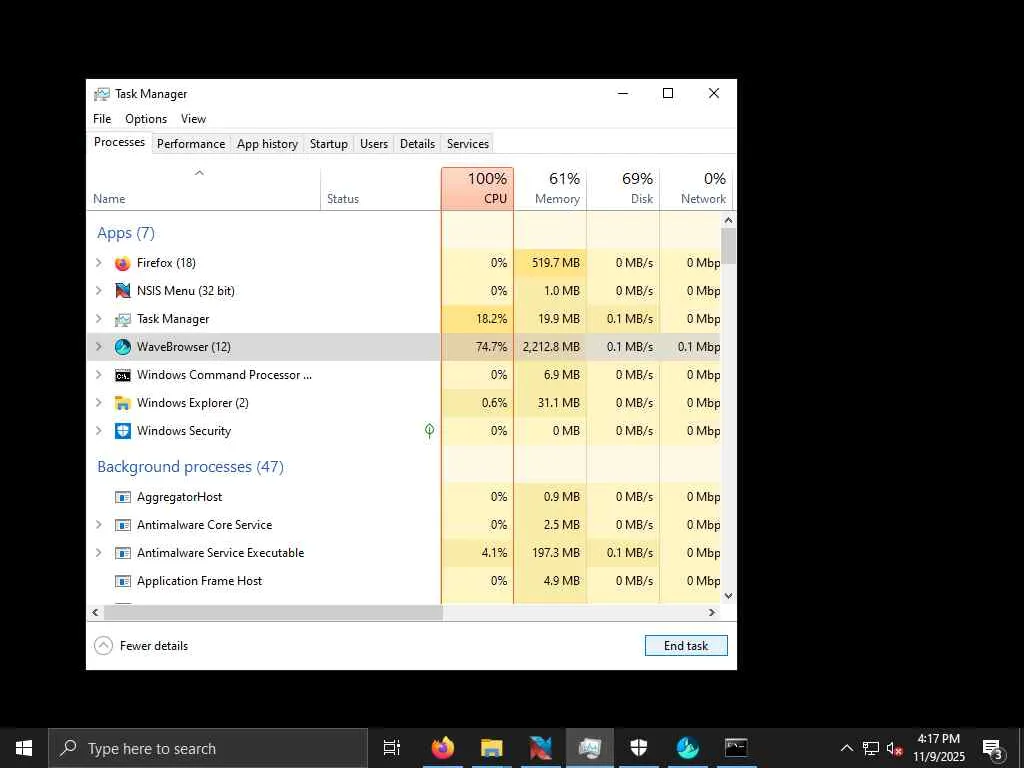Click the Antimalware Service Executable icon

click(x=122, y=553)
